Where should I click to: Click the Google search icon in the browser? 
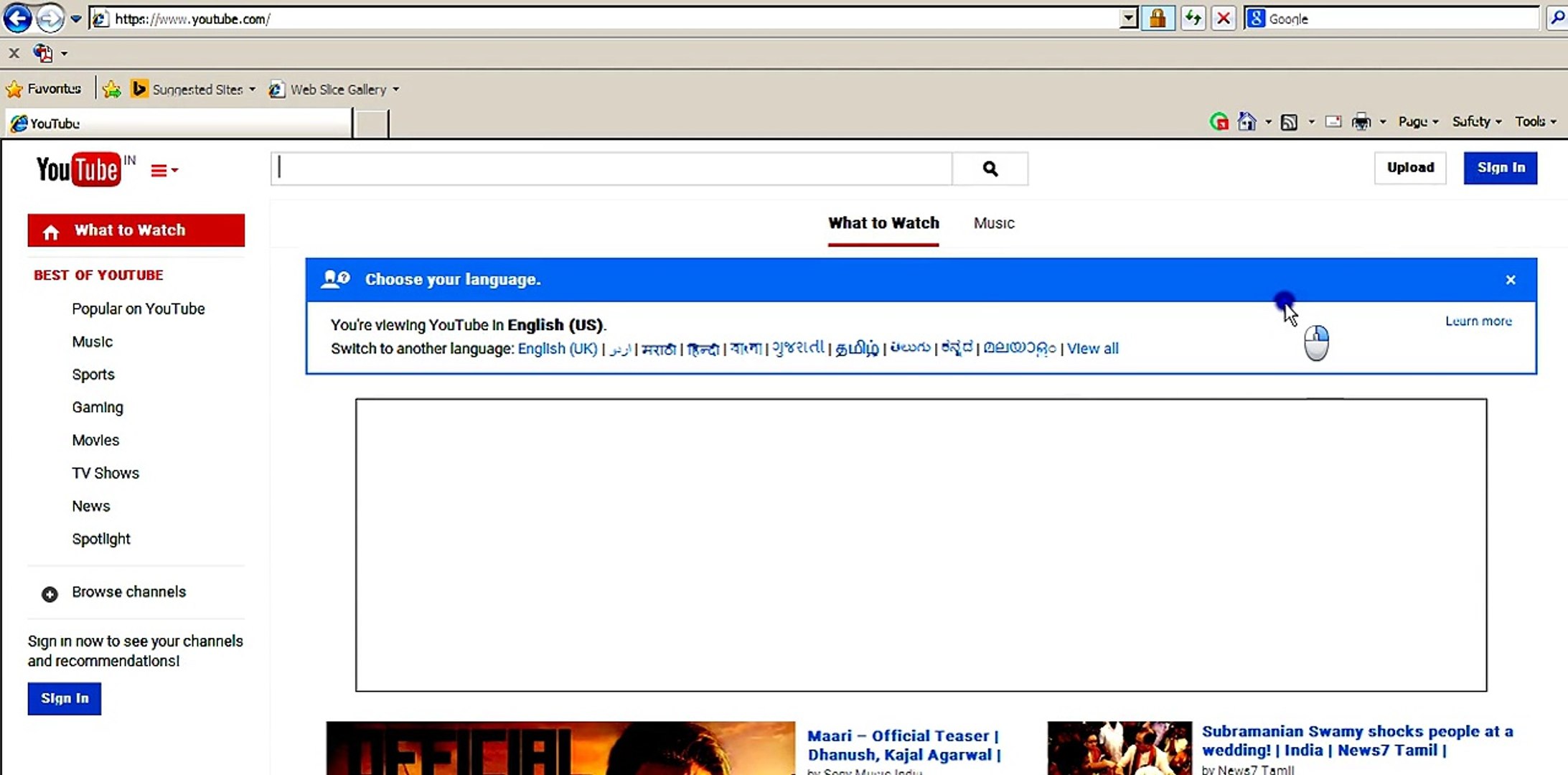(x=1558, y=18)
